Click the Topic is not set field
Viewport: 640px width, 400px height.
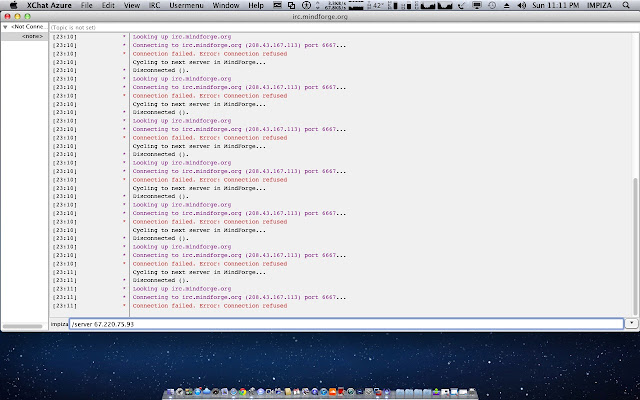342,27
